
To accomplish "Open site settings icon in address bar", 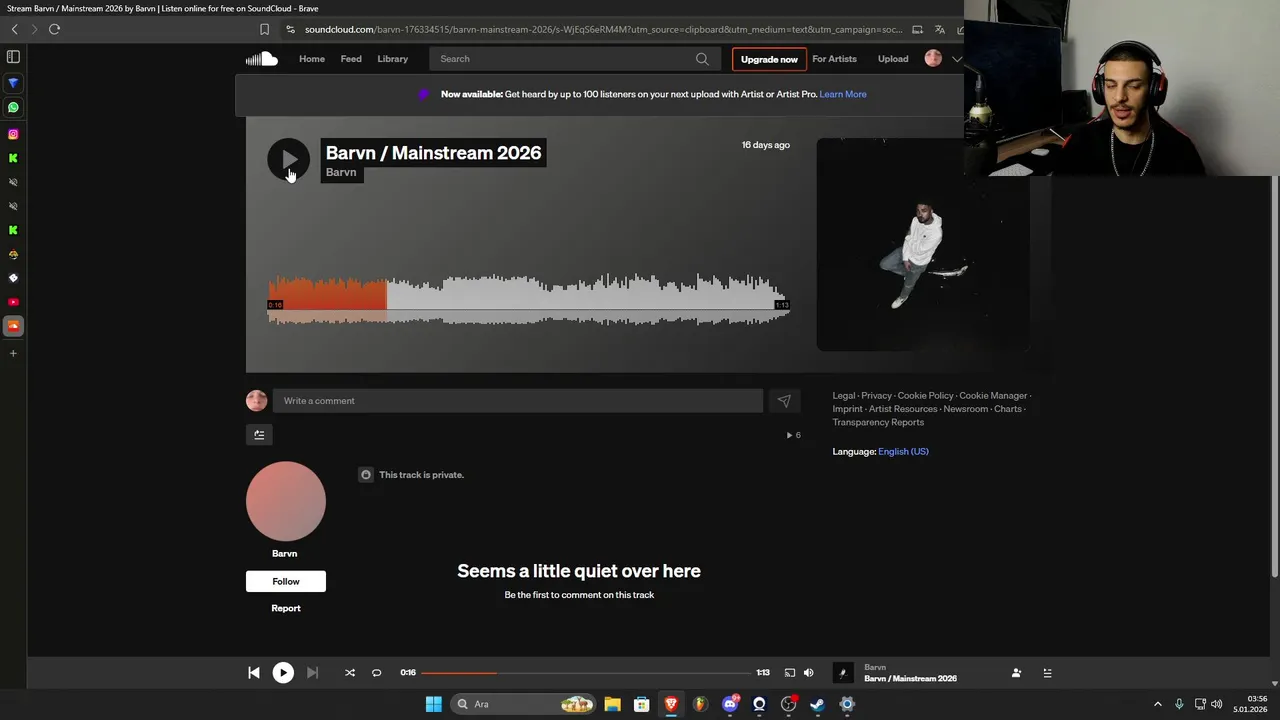I will 290,29.
